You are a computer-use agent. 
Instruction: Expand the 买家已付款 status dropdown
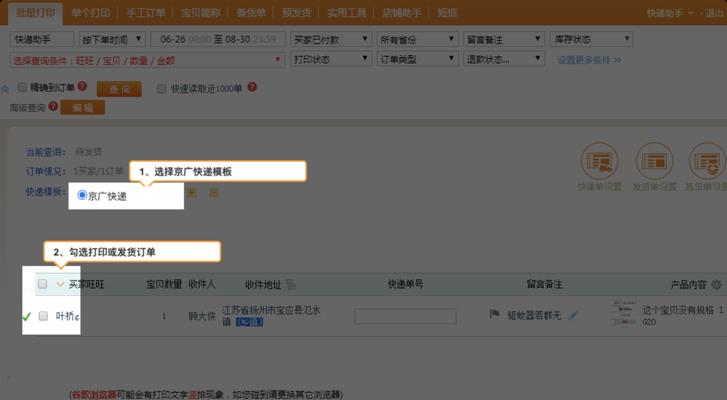point(331,39)
